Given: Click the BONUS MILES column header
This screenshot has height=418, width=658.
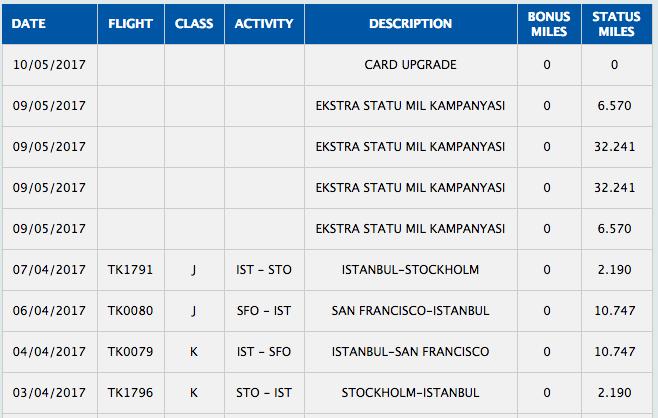Looking at the screenshot, I should coord(546,24).
